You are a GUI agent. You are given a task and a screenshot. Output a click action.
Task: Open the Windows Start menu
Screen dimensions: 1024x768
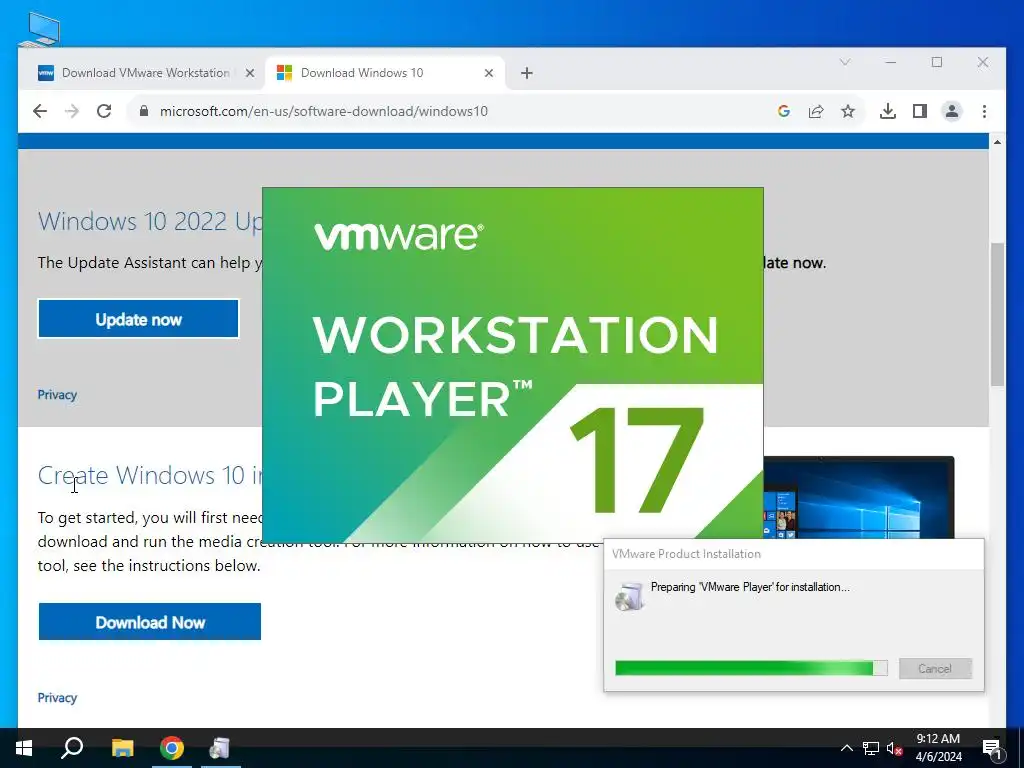click(x=24, y=748)
